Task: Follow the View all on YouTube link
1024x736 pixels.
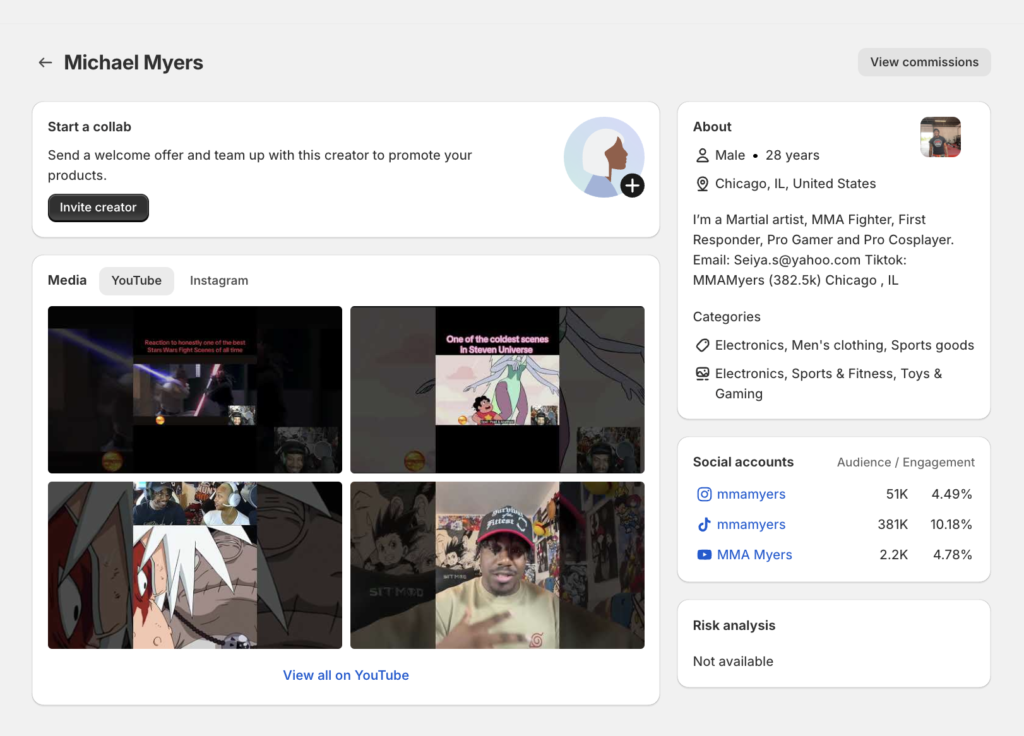Action: coord(346,675)
